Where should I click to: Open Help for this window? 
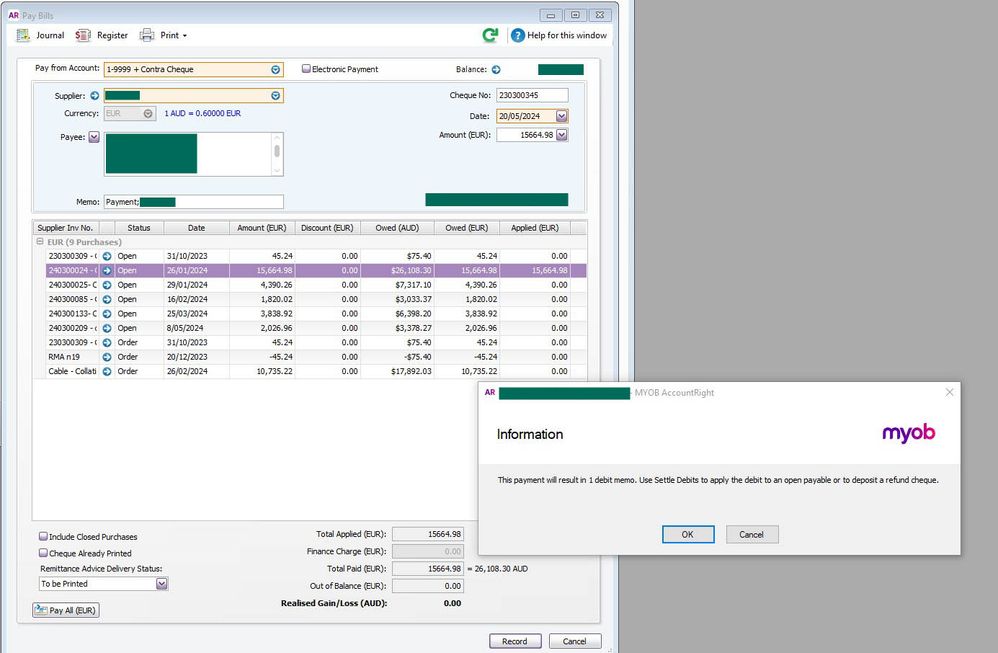click(x=560, y=35)
